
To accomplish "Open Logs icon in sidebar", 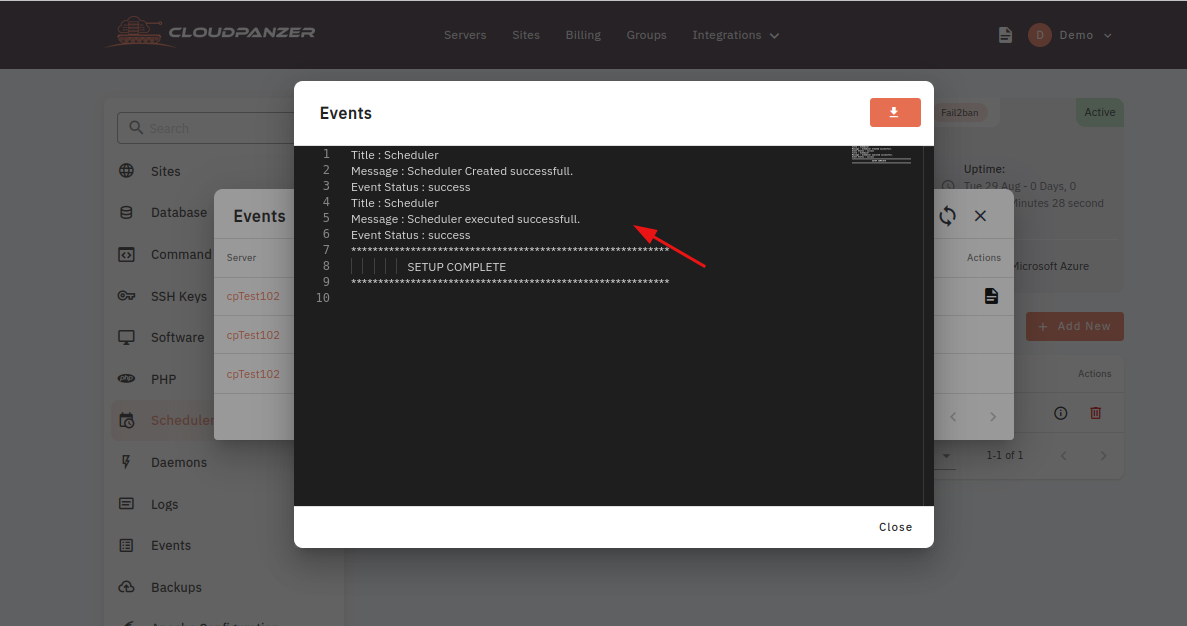I will tap(126, 503).
